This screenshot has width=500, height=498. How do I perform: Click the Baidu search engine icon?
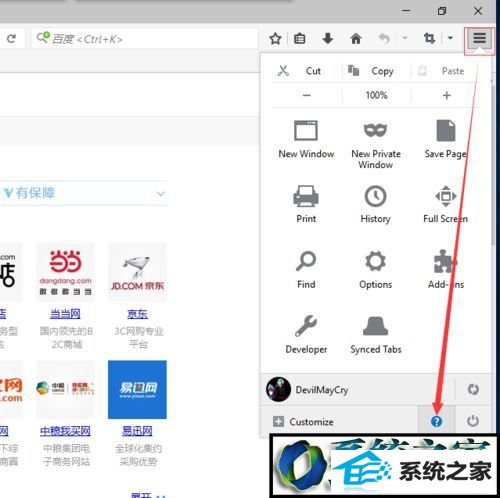(x=43, y=38)
